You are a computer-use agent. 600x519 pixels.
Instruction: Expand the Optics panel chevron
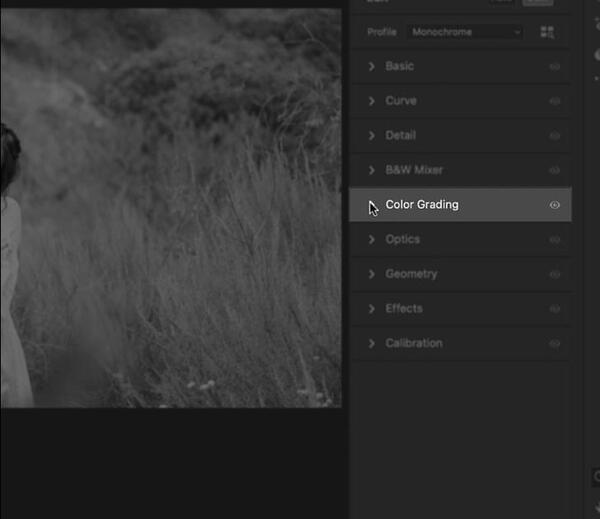[372, 240]
